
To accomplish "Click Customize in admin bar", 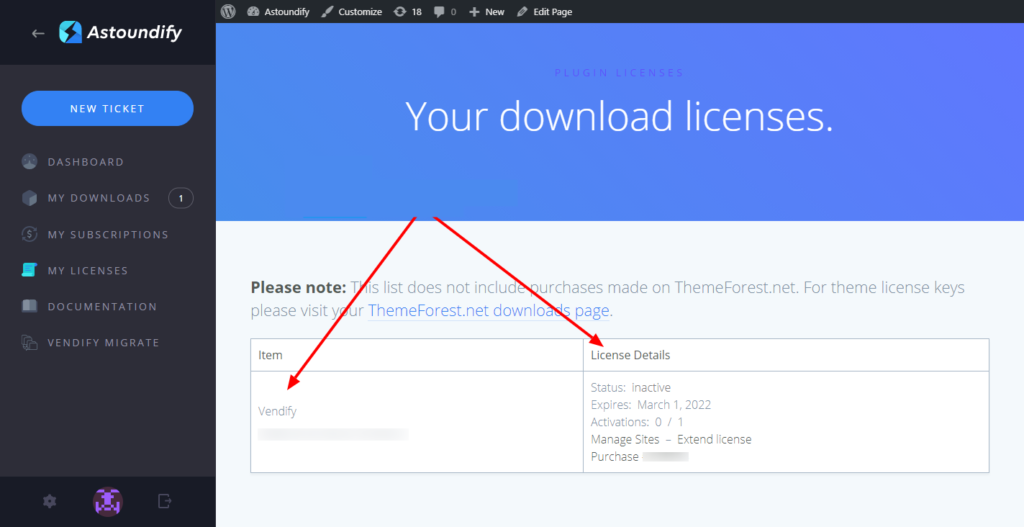I will click(x=360, y=12).
